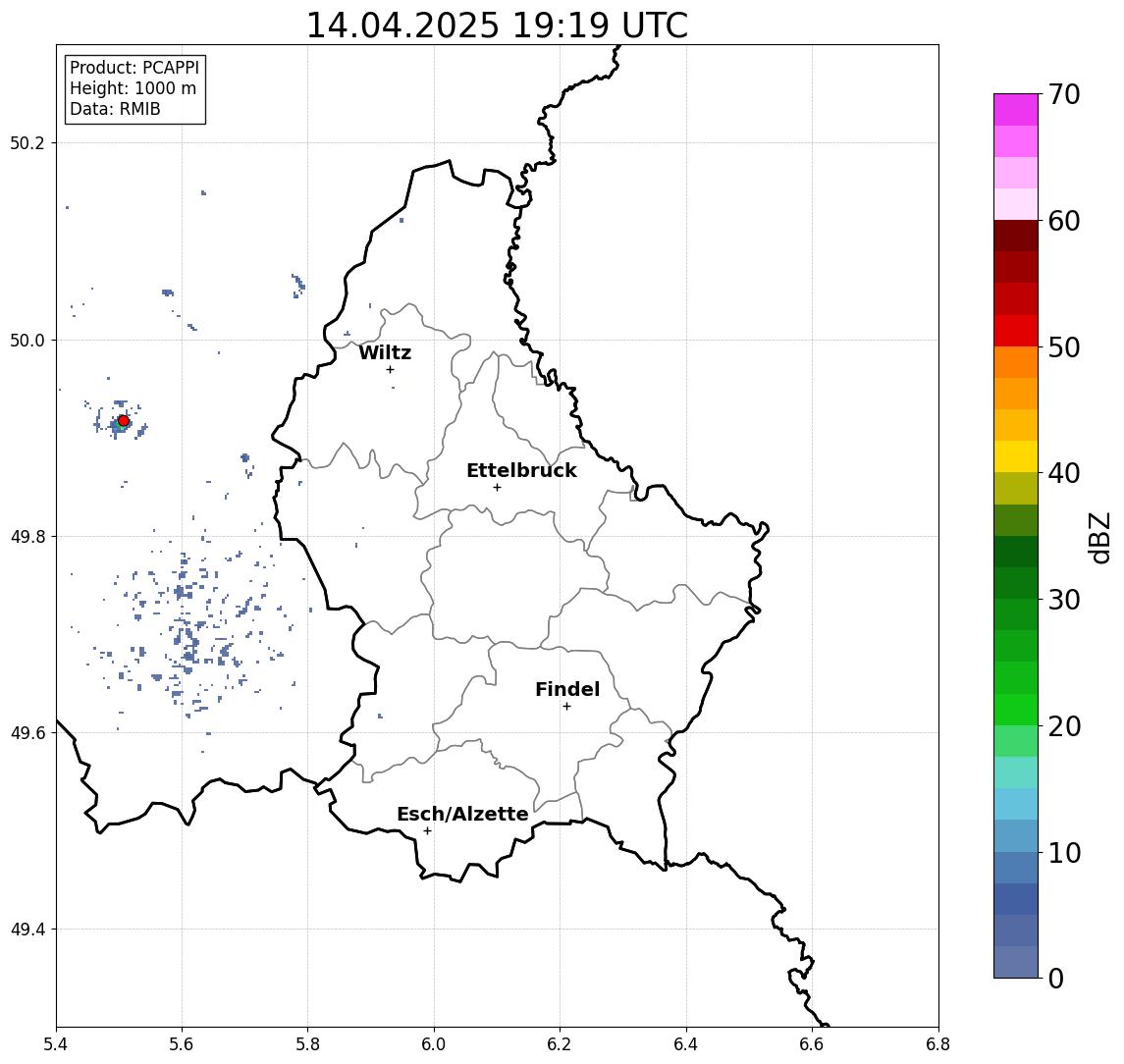Click the longitude tick label 5.4
Viewport: 1124px width, 1064px height.
click(56, 1044)
